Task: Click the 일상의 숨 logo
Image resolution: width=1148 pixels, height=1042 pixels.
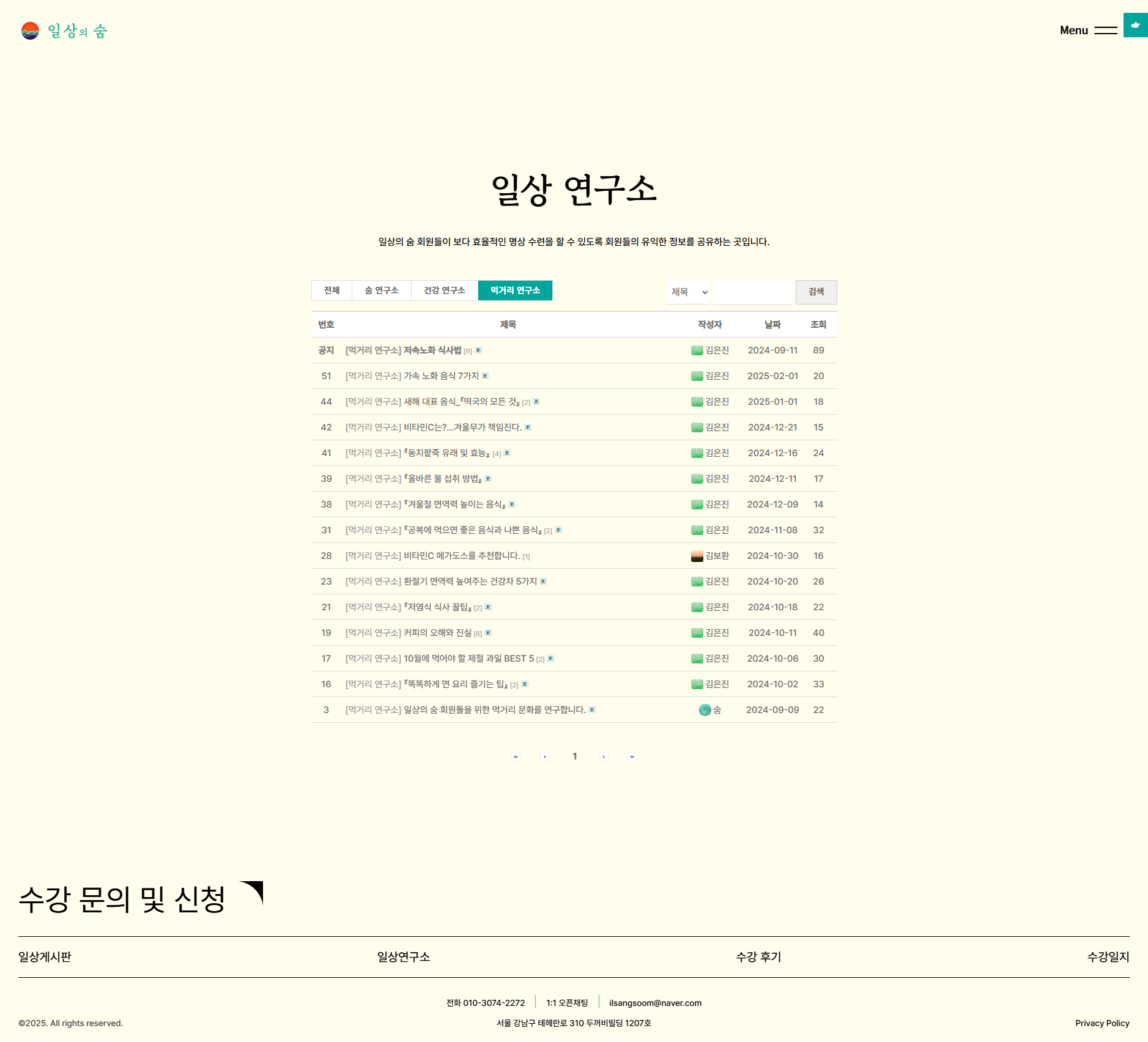Action: point(64,31)
